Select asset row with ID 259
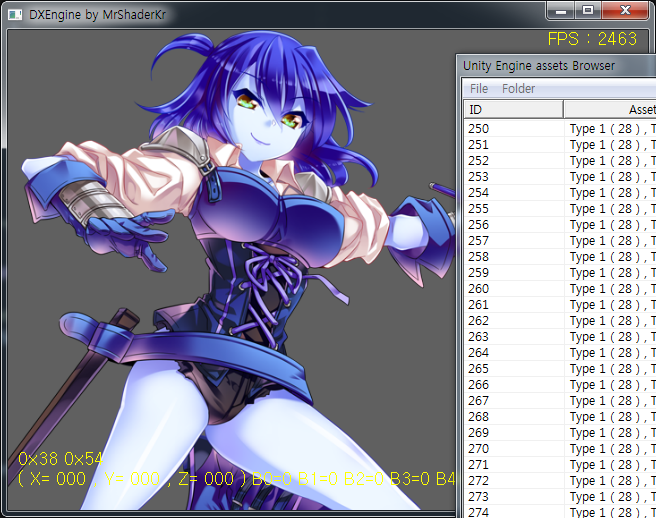656x518 pixels. pyautogui.click(x=560, y=272)
